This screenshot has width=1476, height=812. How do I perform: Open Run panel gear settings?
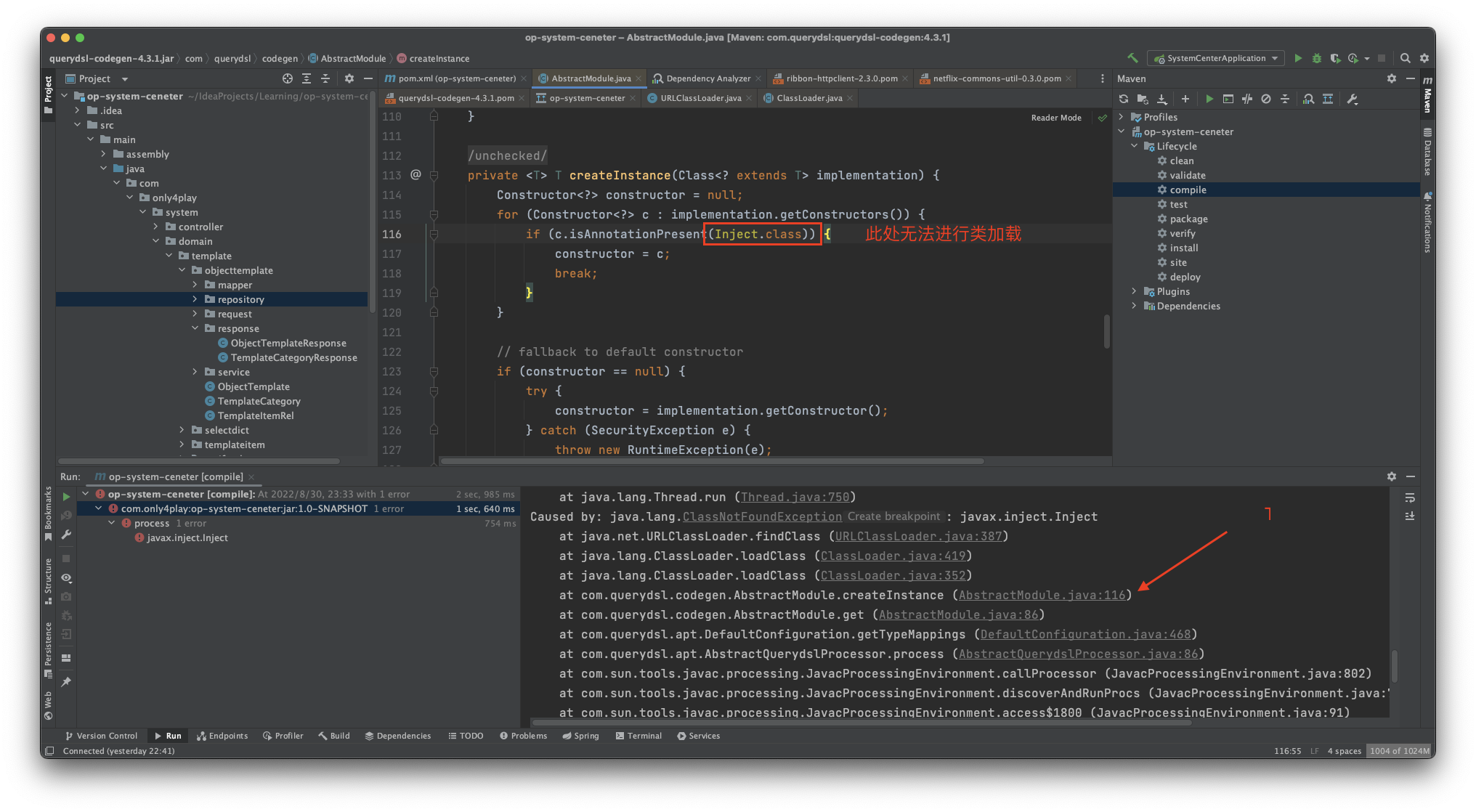click(x=1392, y=476)
